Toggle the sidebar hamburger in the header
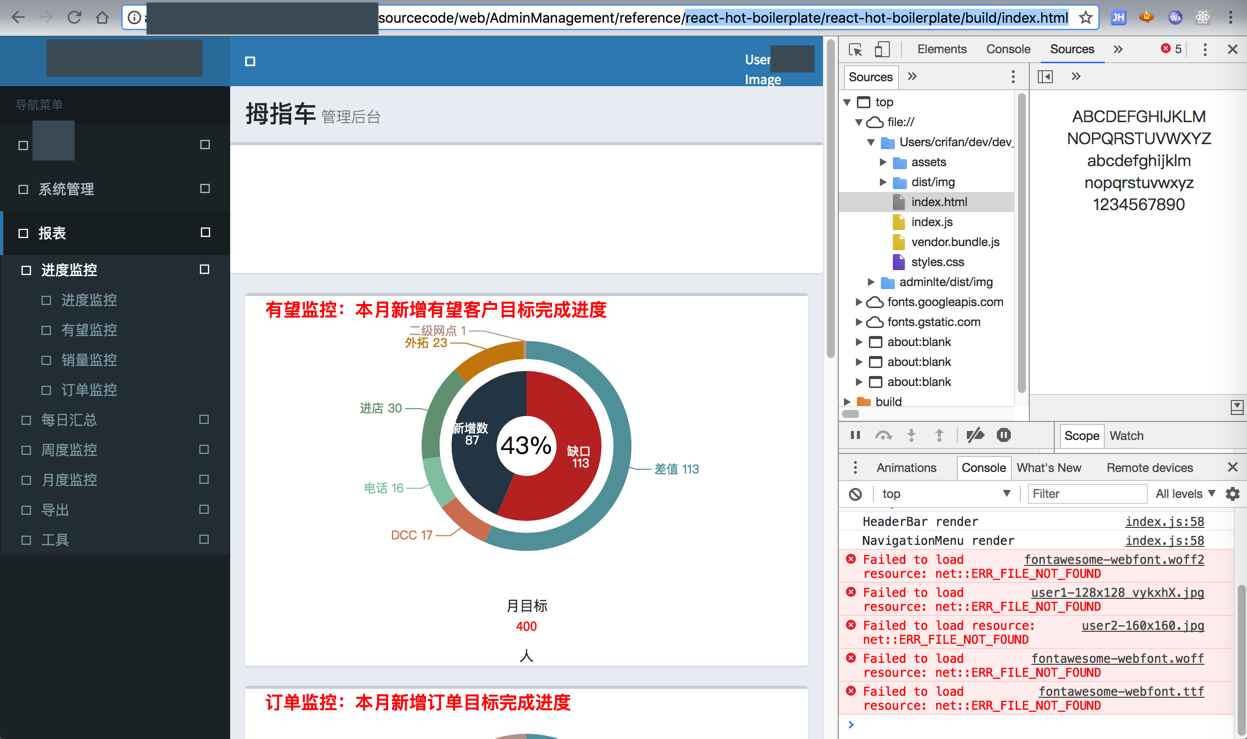 pos(250,62)
